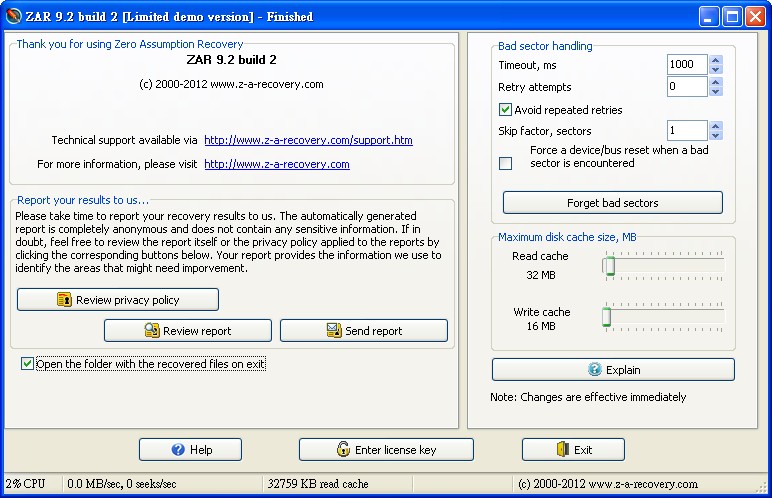Increase Retry attempts with the up arrow
Image resolution: width=772 pixels, height=498 pixels.
point(716,82)
